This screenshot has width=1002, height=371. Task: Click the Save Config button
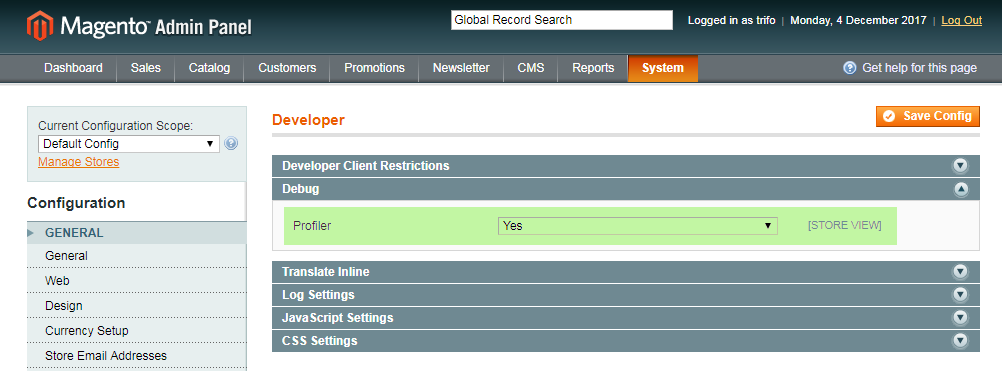coord(928,116)
